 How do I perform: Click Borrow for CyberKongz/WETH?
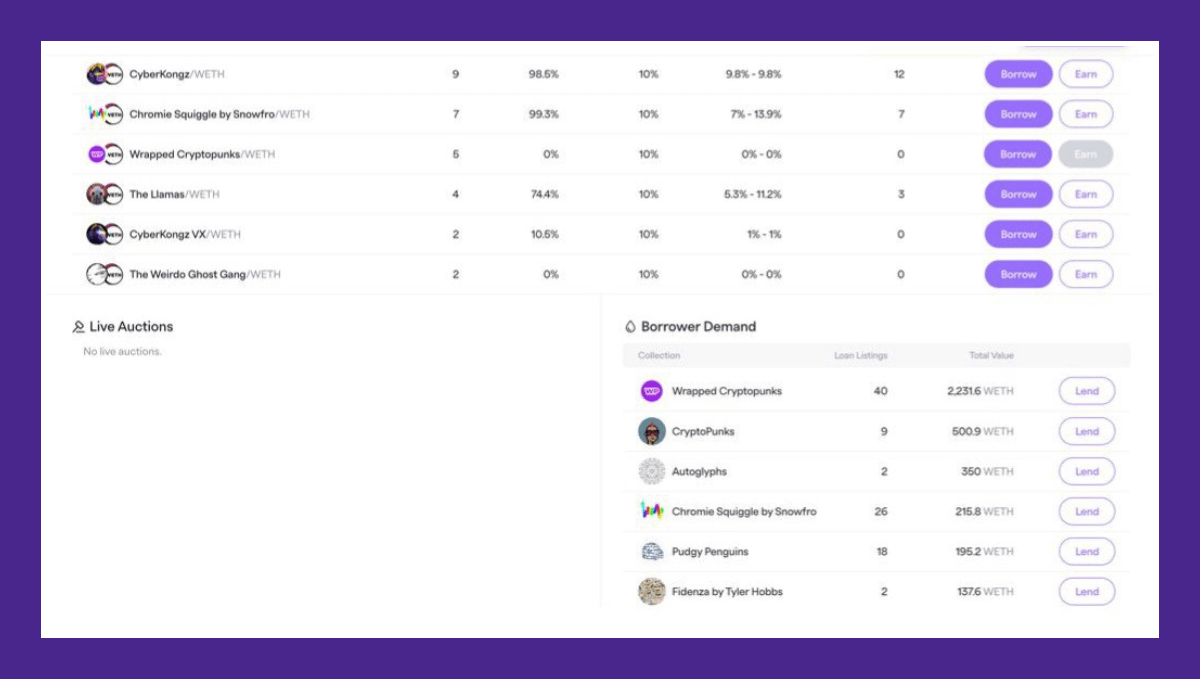1018,73
